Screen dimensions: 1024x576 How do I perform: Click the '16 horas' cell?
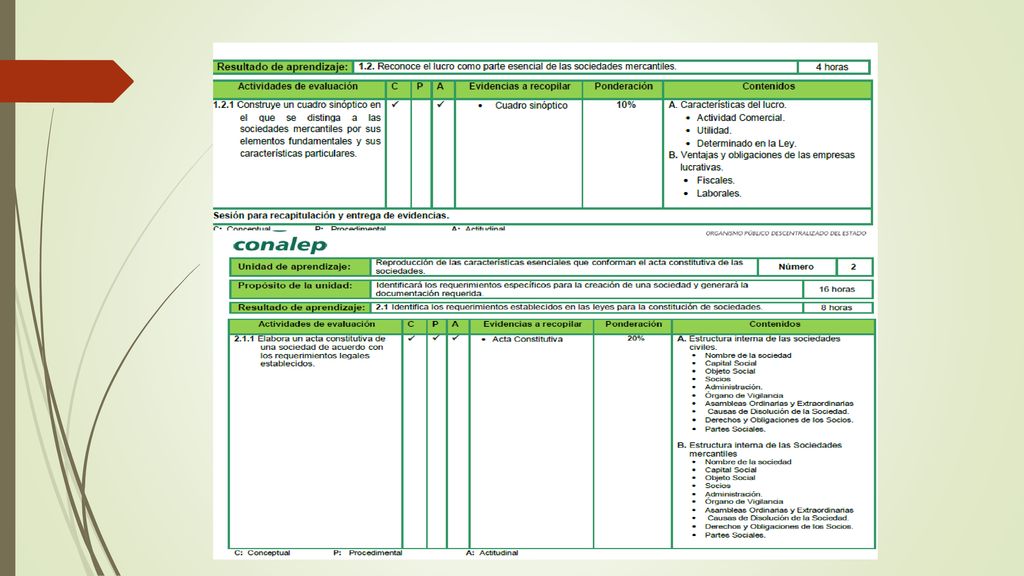click(x=837, y=289)
